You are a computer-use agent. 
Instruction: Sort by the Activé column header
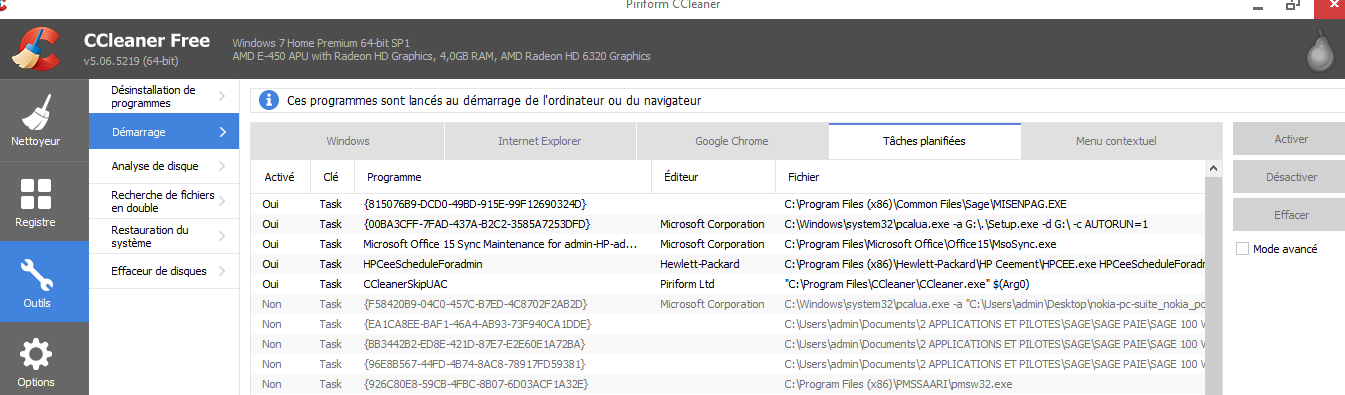[x=280, y=177]
